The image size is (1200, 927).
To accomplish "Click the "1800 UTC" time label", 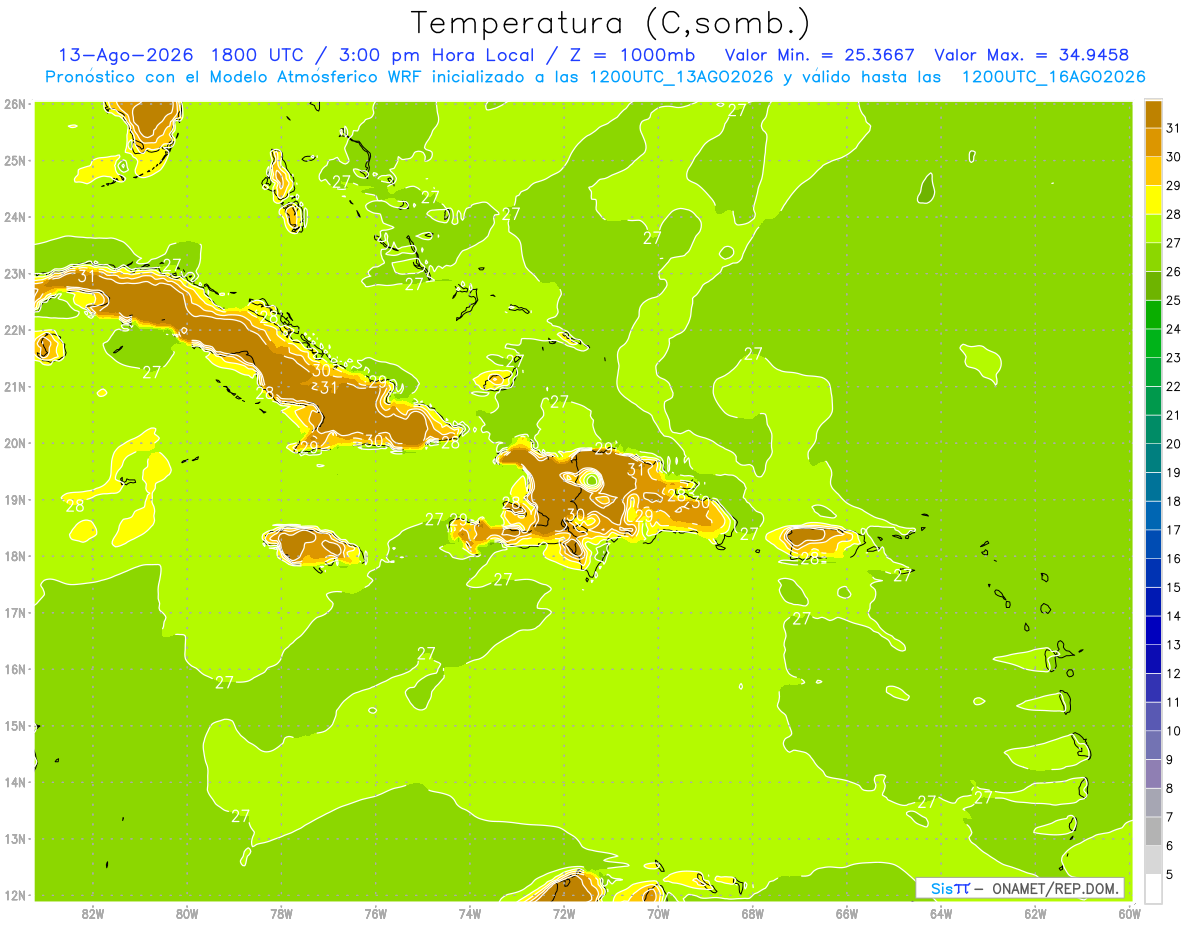I will [x=259, y=55].
